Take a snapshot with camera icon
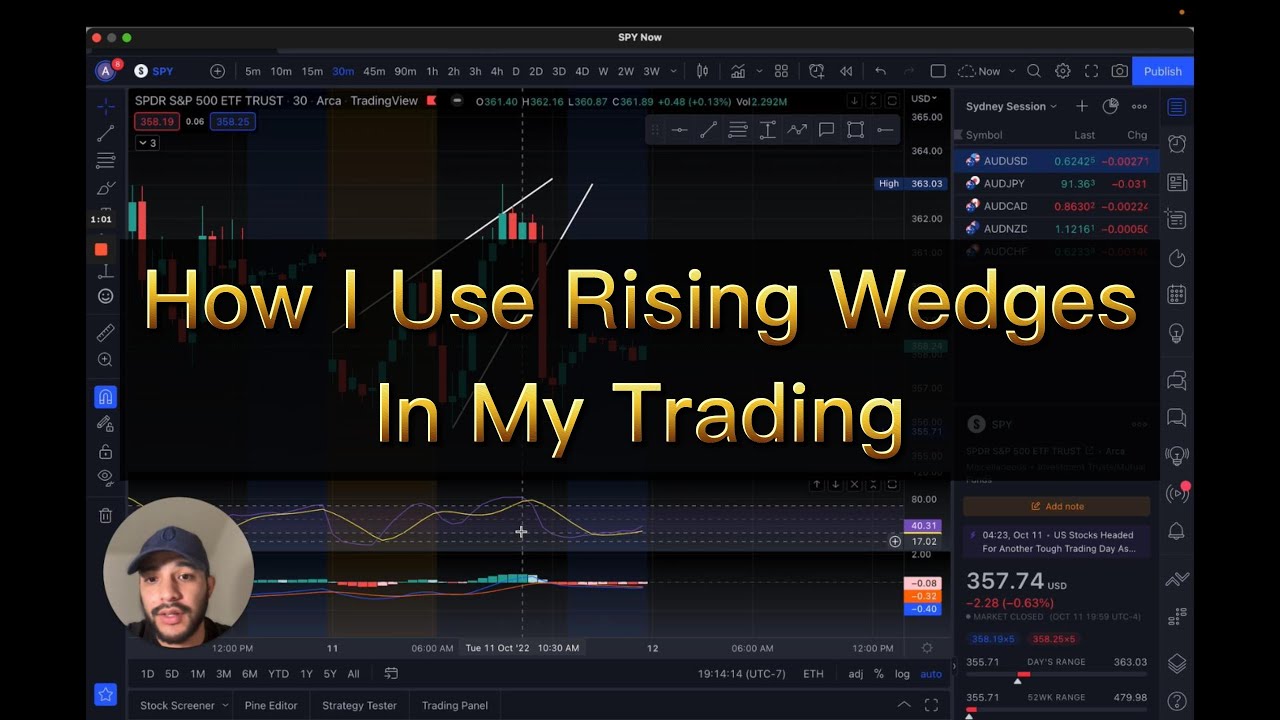 (1120, 71)
